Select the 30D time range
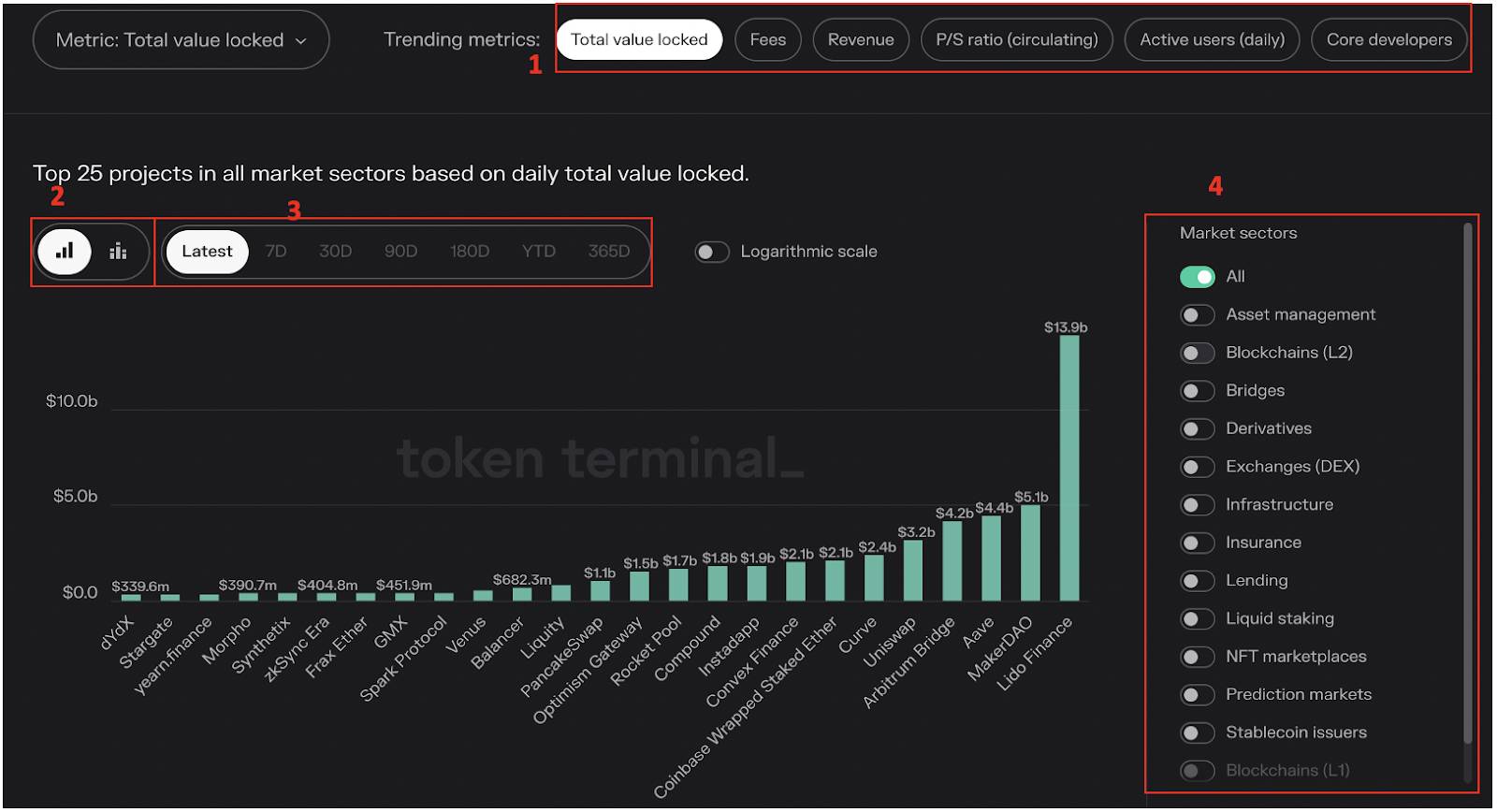This screenshot has width=1497, height=812. 335,251
